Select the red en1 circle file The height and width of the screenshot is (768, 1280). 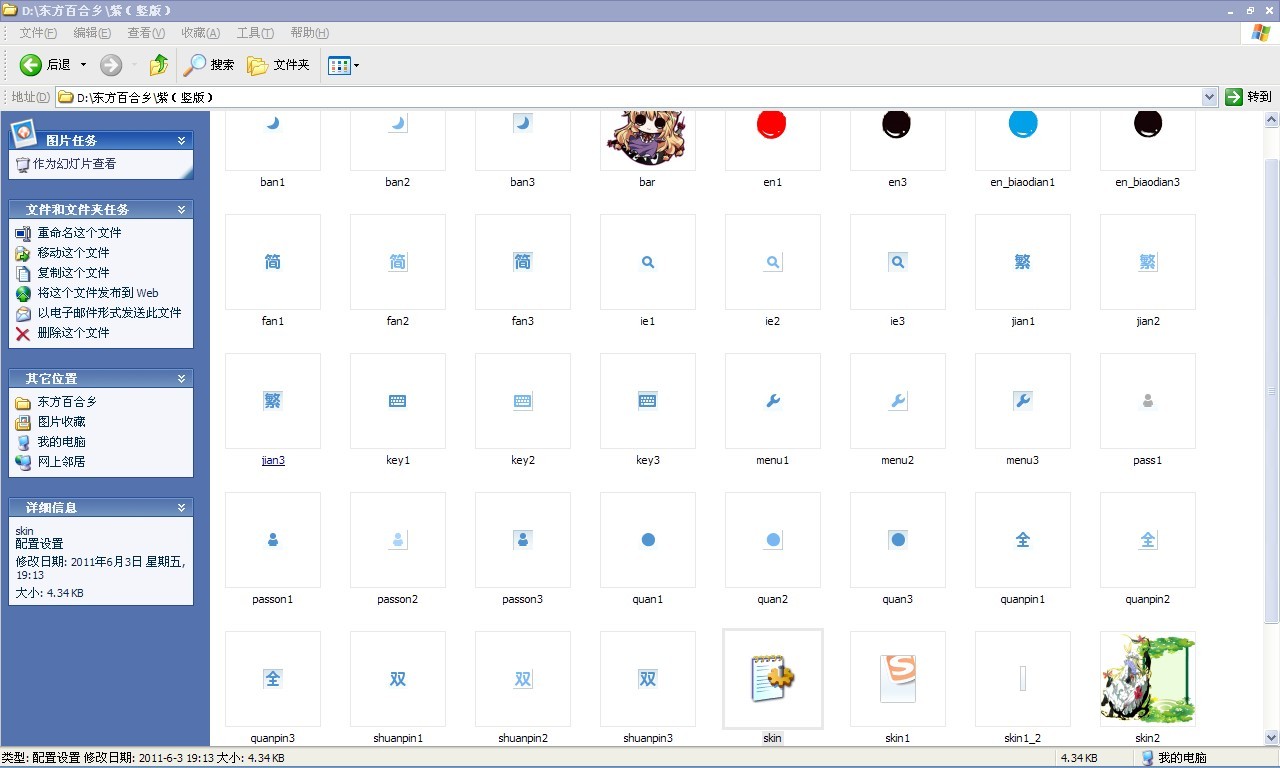point(772,127)
